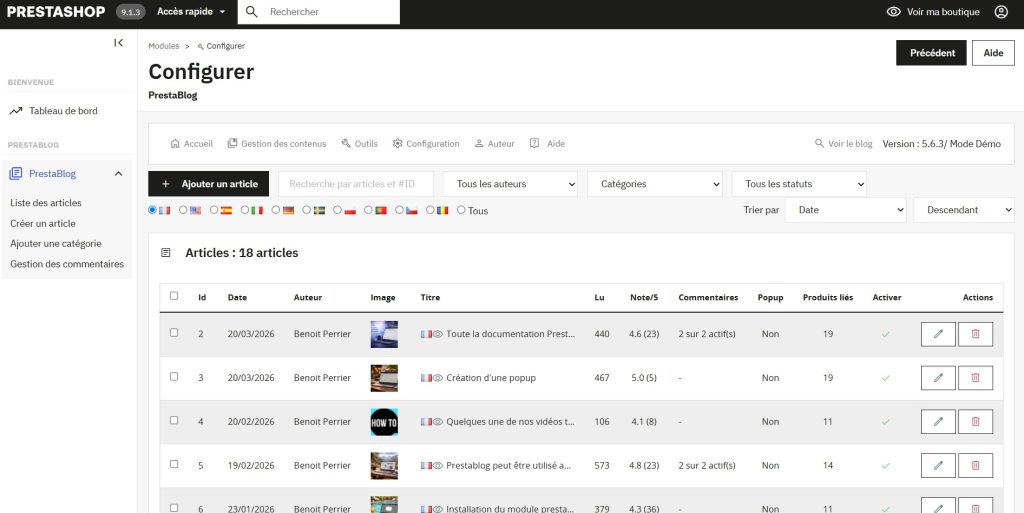The width and height of the screenshot is (1024, 513).
Task: Select the German flag language radio
Action: 276,210
